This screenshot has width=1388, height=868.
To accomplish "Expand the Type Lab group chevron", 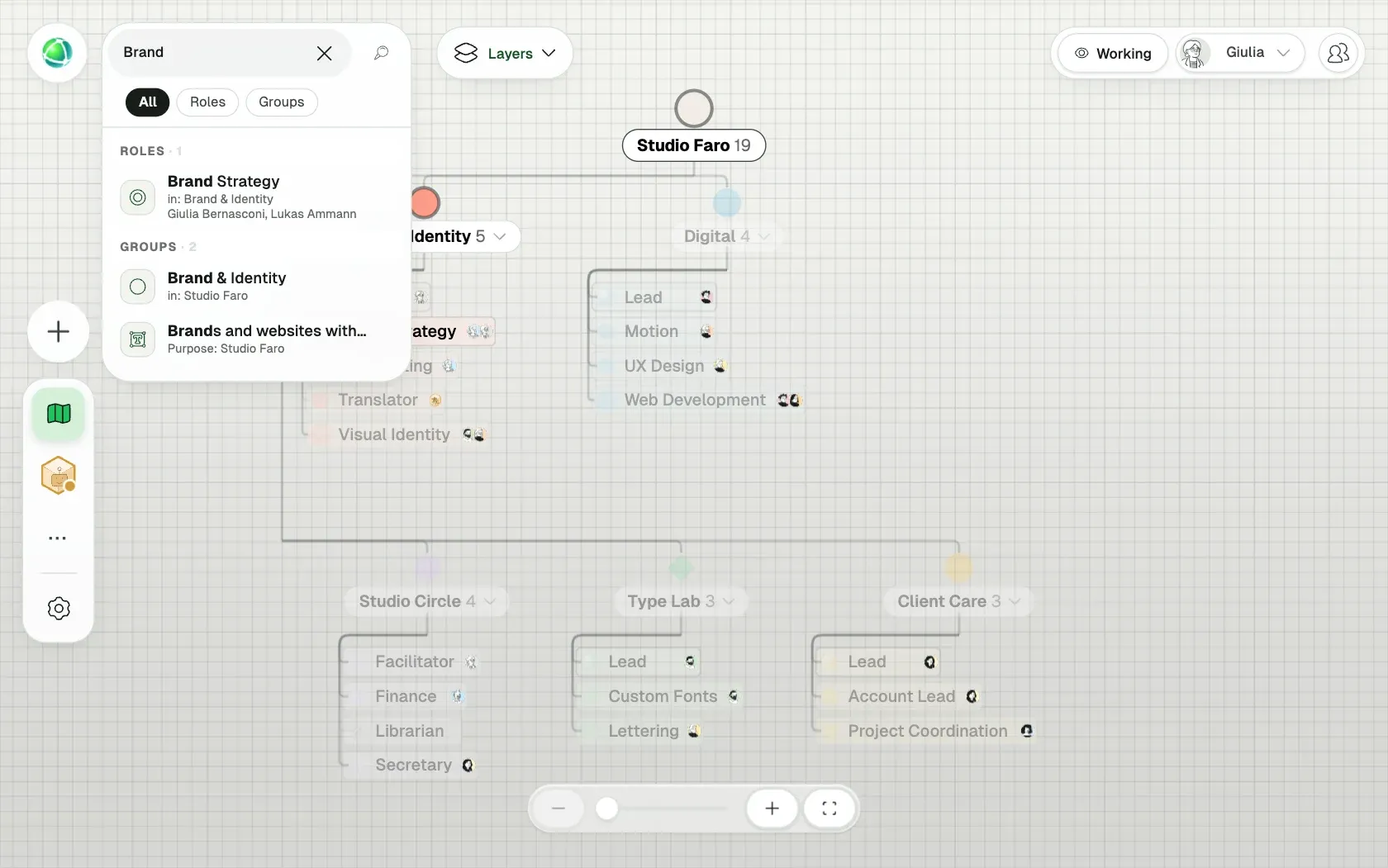I will pyautogui.click(x=729, y=602).
